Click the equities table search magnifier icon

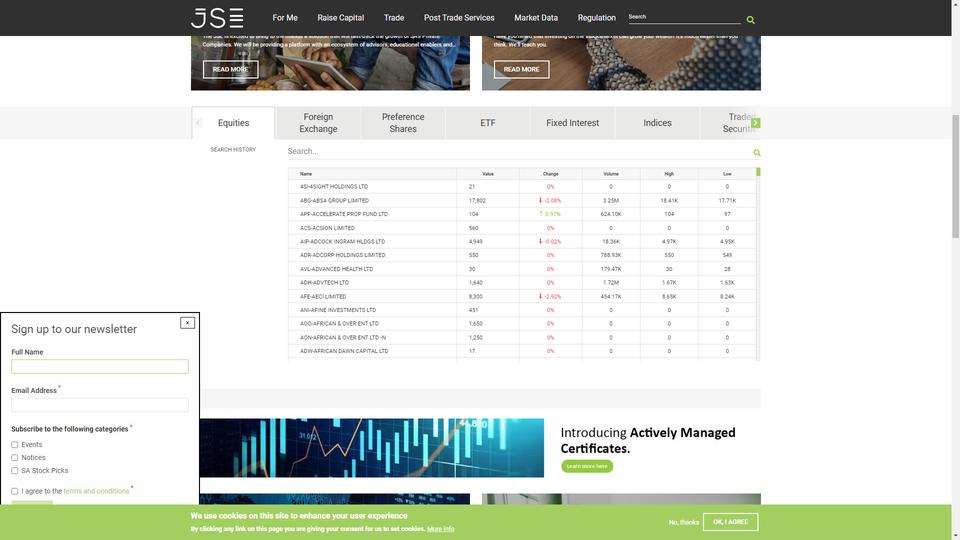(757, 152)
